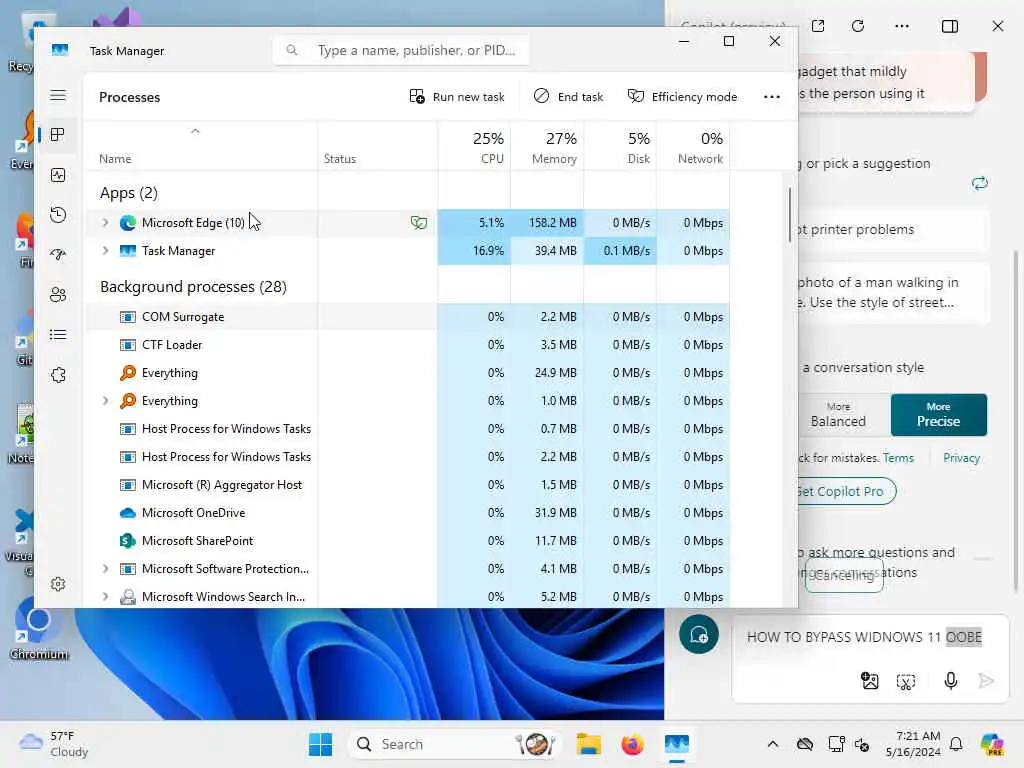Add a screenshot to Copilot message

coord(906,682)
